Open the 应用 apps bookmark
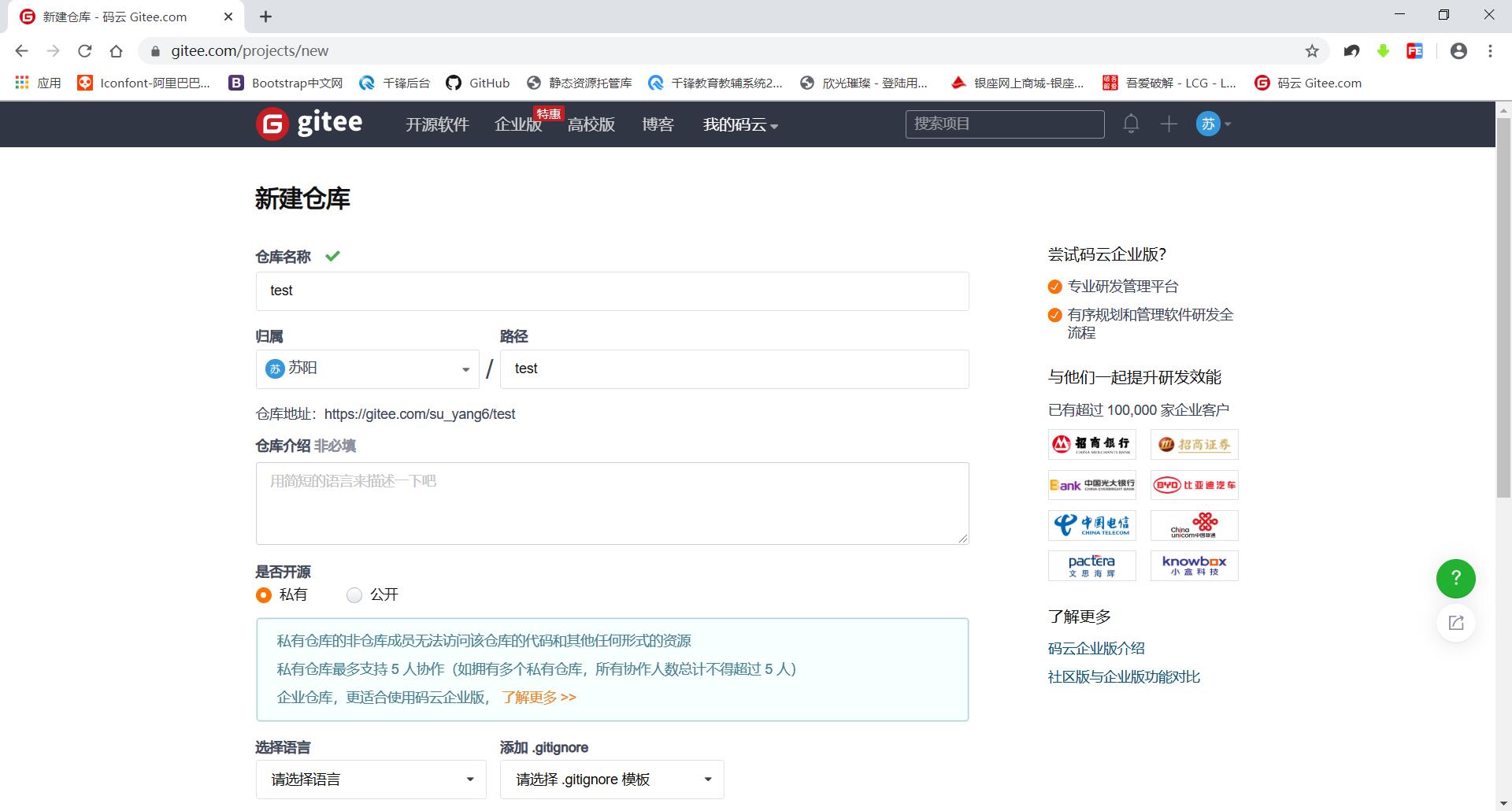Image resolution: width=1512 pixels, height=811 pixels. point(37,83)
